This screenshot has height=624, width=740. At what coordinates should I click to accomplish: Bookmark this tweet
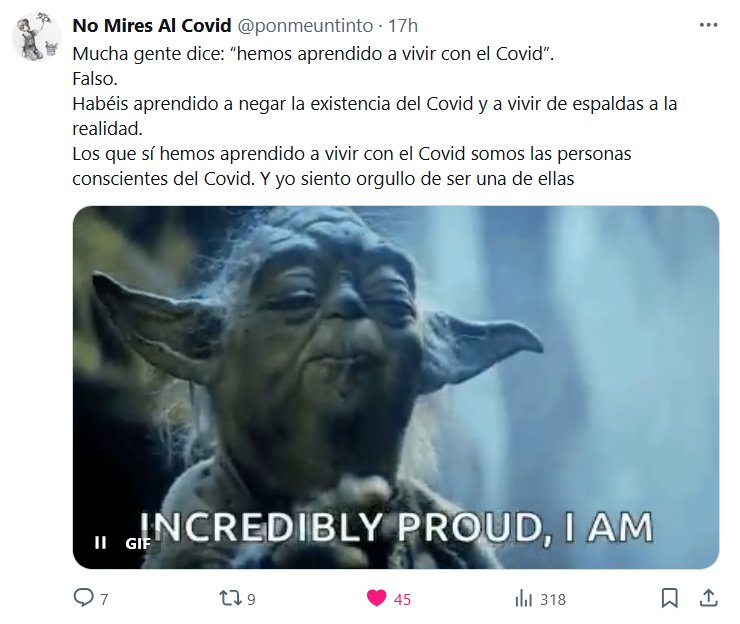(670, 598)
